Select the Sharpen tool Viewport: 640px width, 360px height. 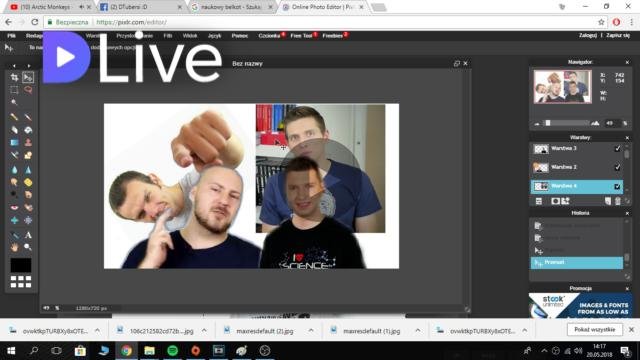(x=28, y=169)
